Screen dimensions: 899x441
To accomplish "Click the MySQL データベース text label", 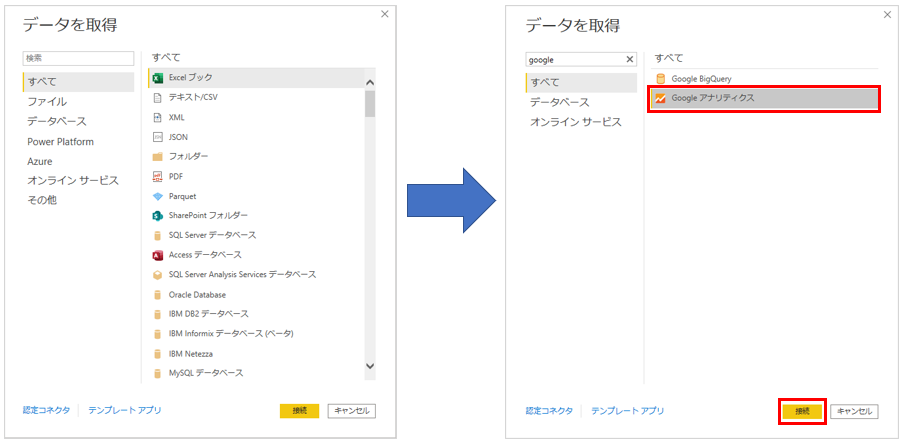I will (x=206, y=373).
